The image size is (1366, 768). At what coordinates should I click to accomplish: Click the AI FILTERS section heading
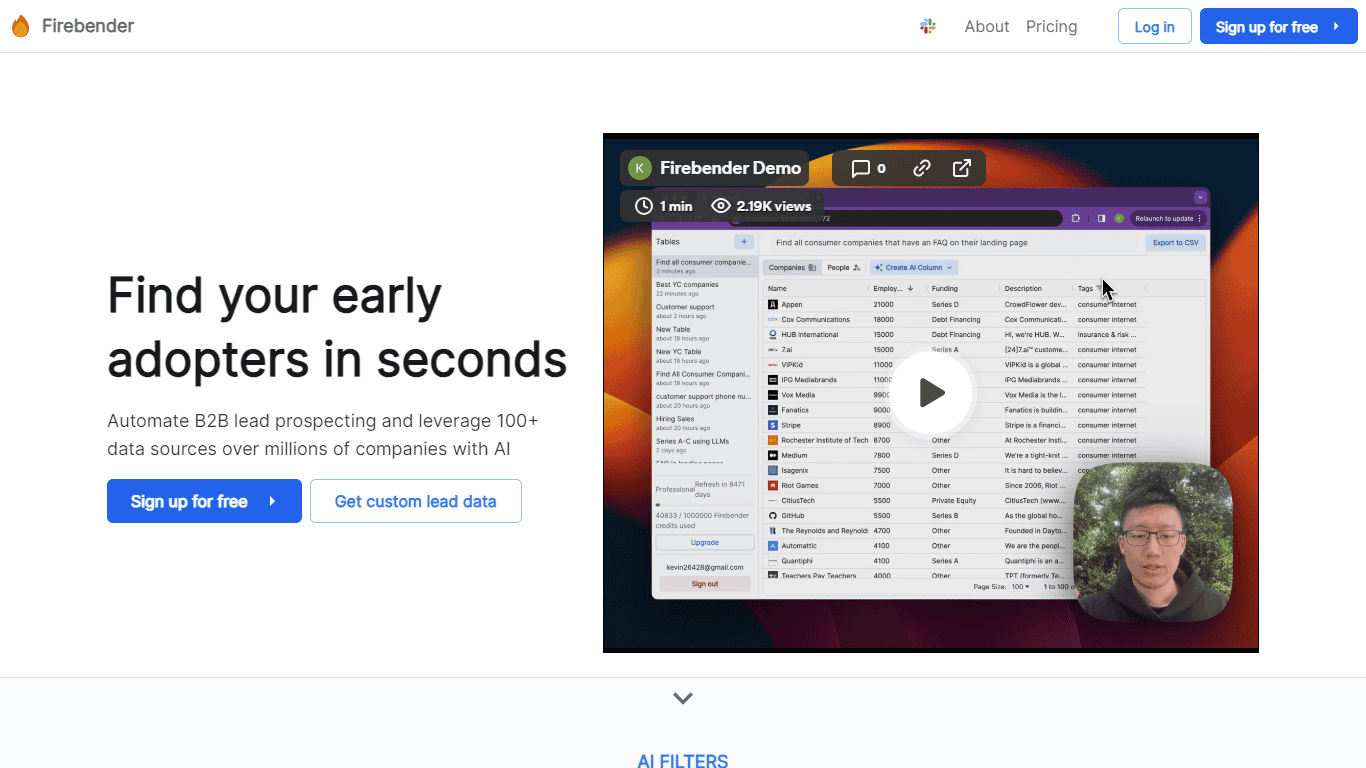[x=683, y=761]
